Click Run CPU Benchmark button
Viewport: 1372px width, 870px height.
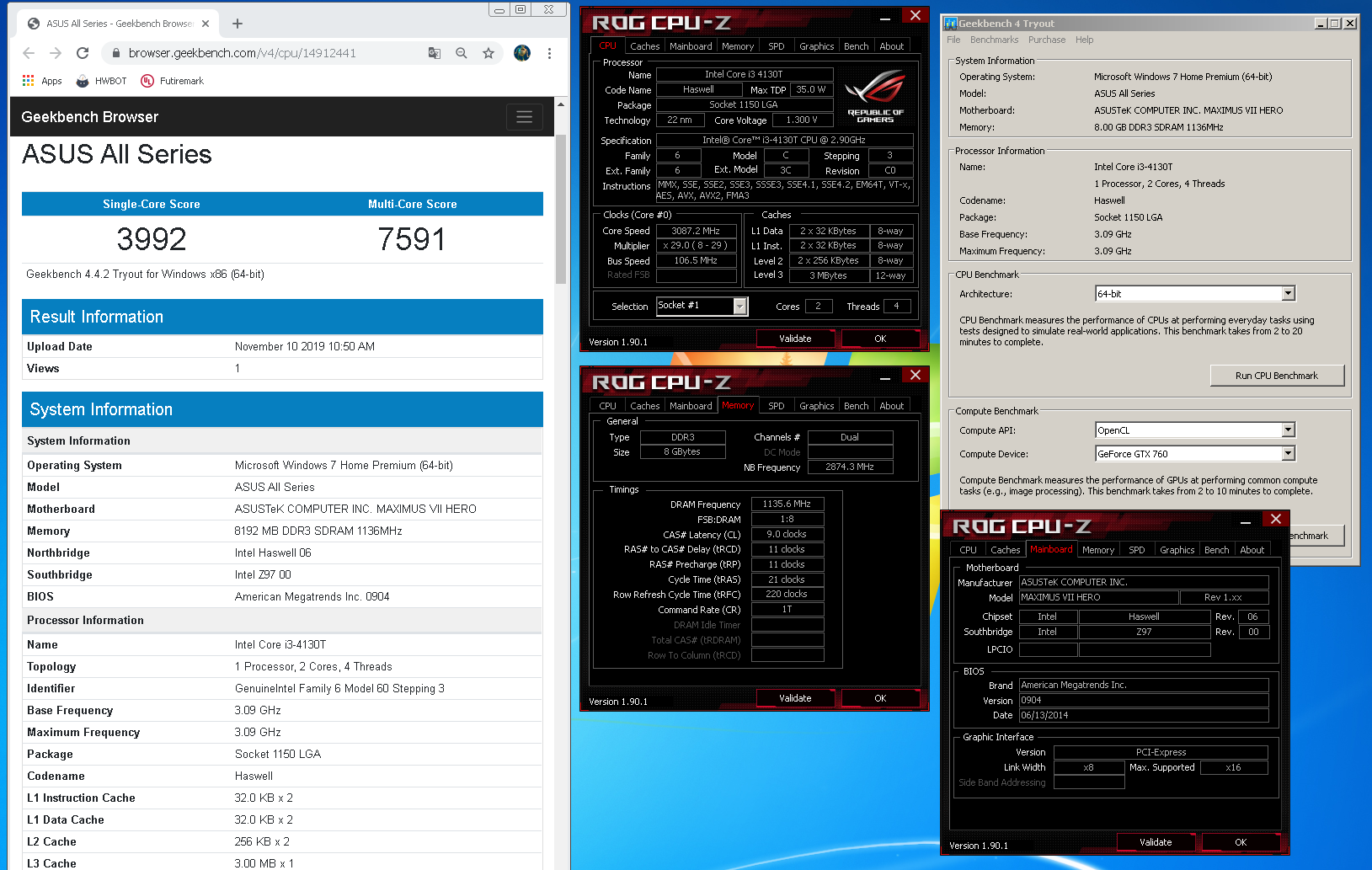tap(1277, 376)
